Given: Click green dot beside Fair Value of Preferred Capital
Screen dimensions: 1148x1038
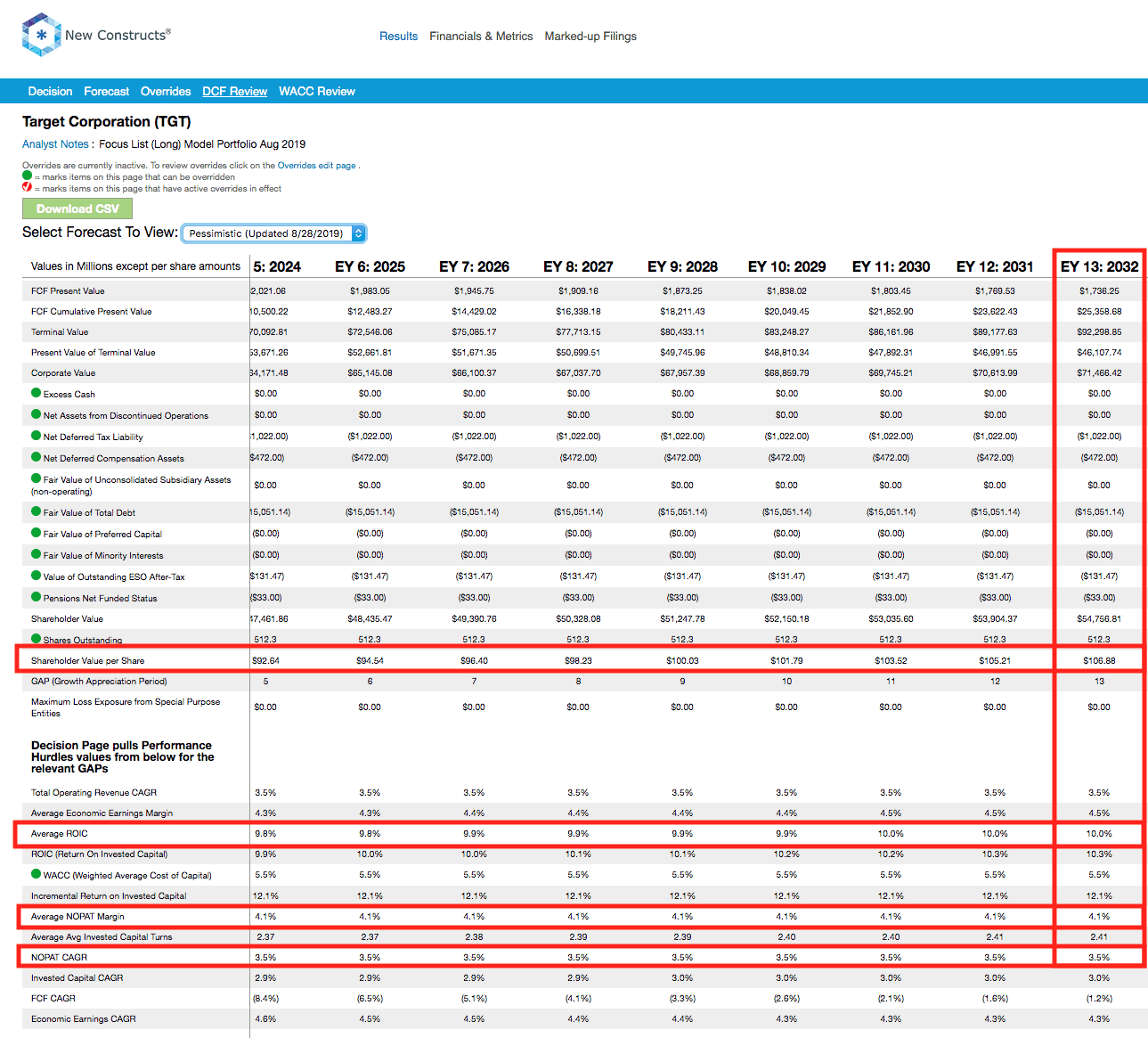Looking at the screenshot, I should pyautogui.click(x=37, y=533).
